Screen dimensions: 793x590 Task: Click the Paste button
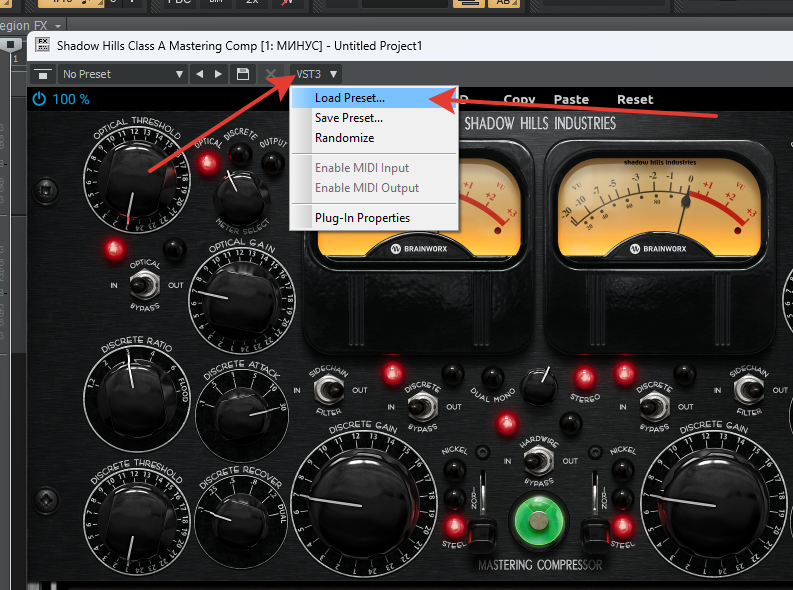point(571,100)
